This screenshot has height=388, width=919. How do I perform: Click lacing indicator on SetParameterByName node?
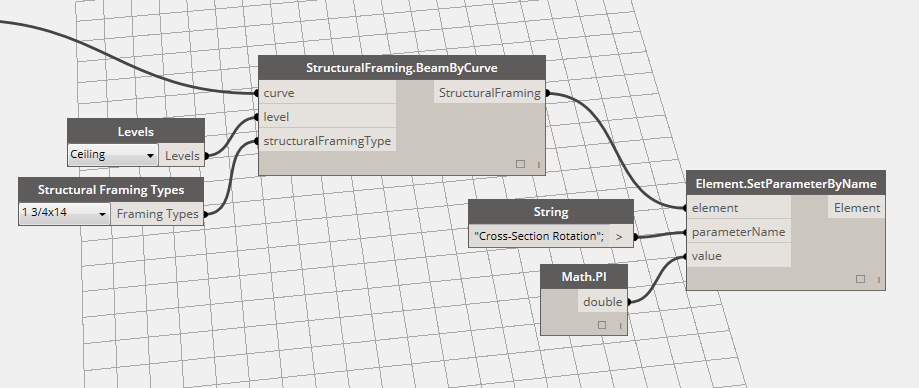pos(878,280)
